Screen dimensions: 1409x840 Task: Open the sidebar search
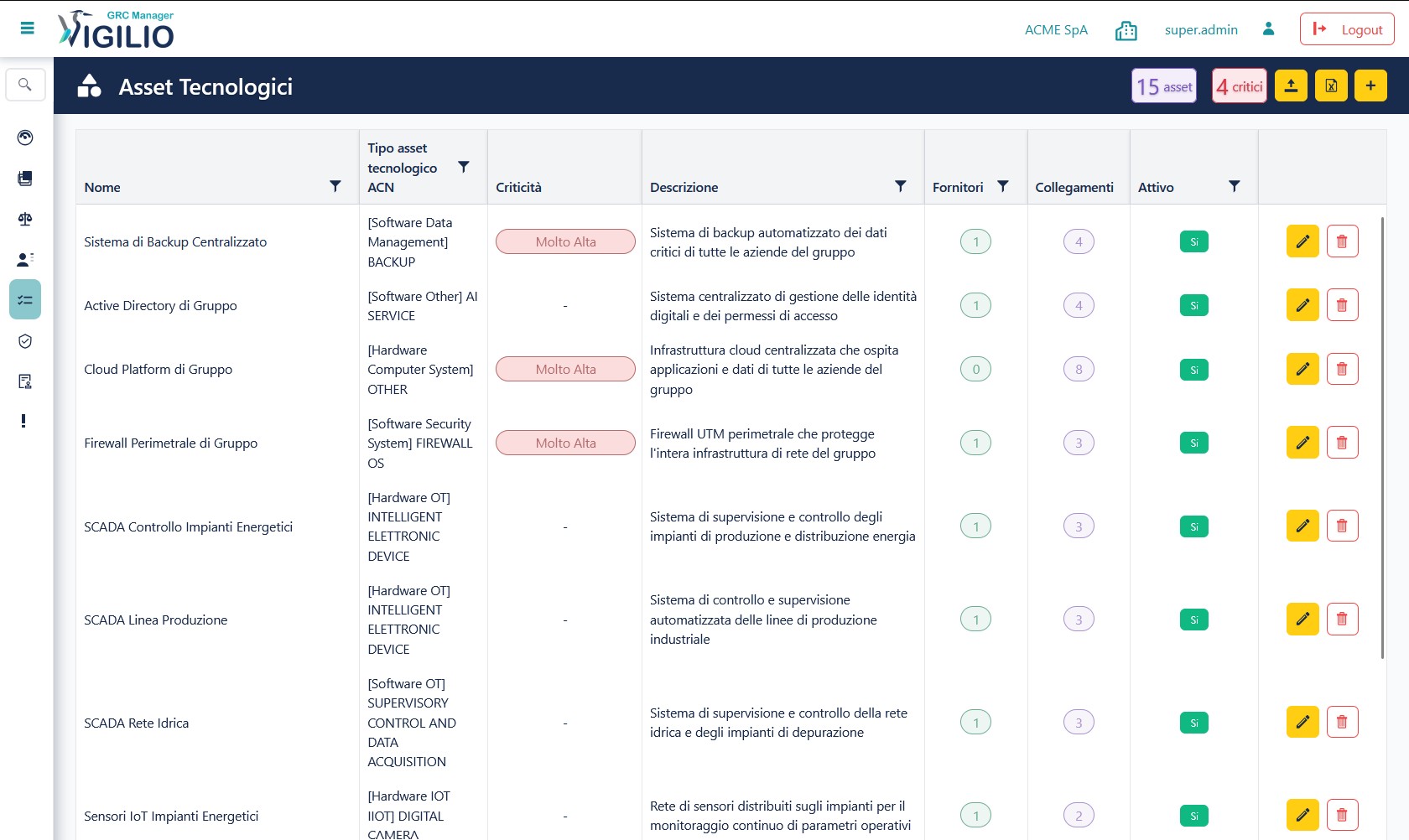coord(25,85)
